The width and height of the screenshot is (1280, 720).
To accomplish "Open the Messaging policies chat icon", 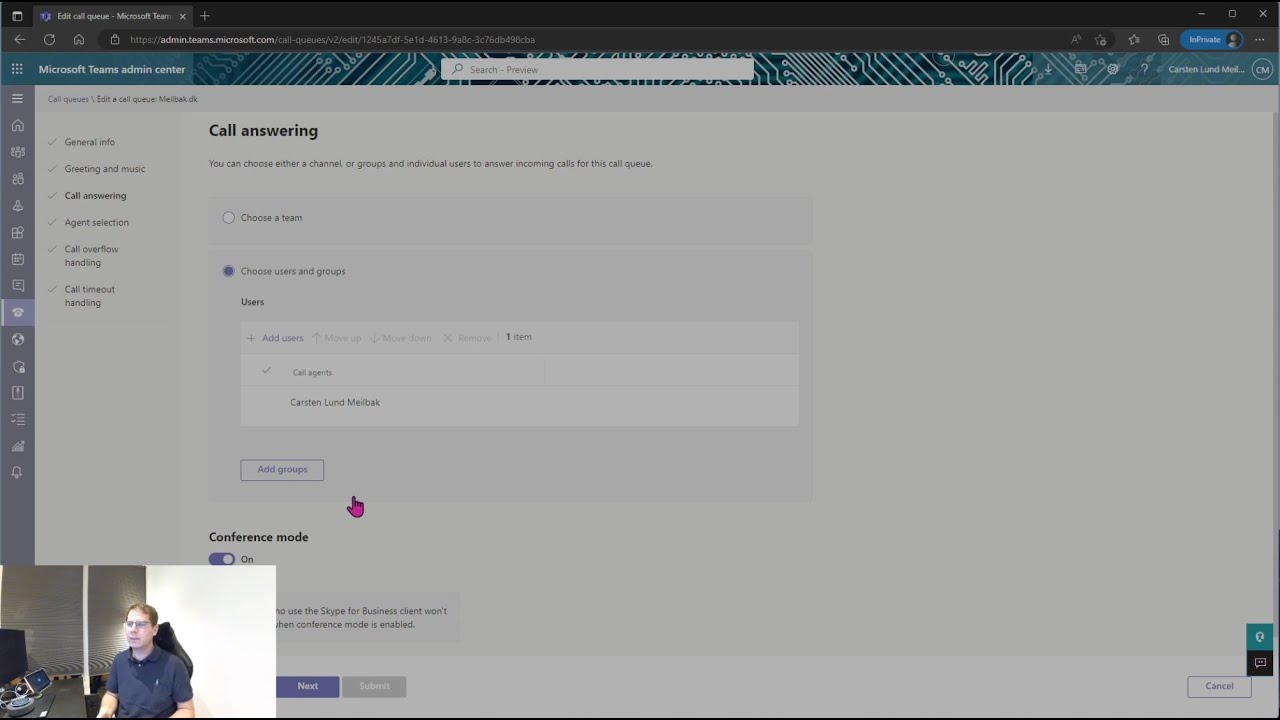I will tap(17, 286).
